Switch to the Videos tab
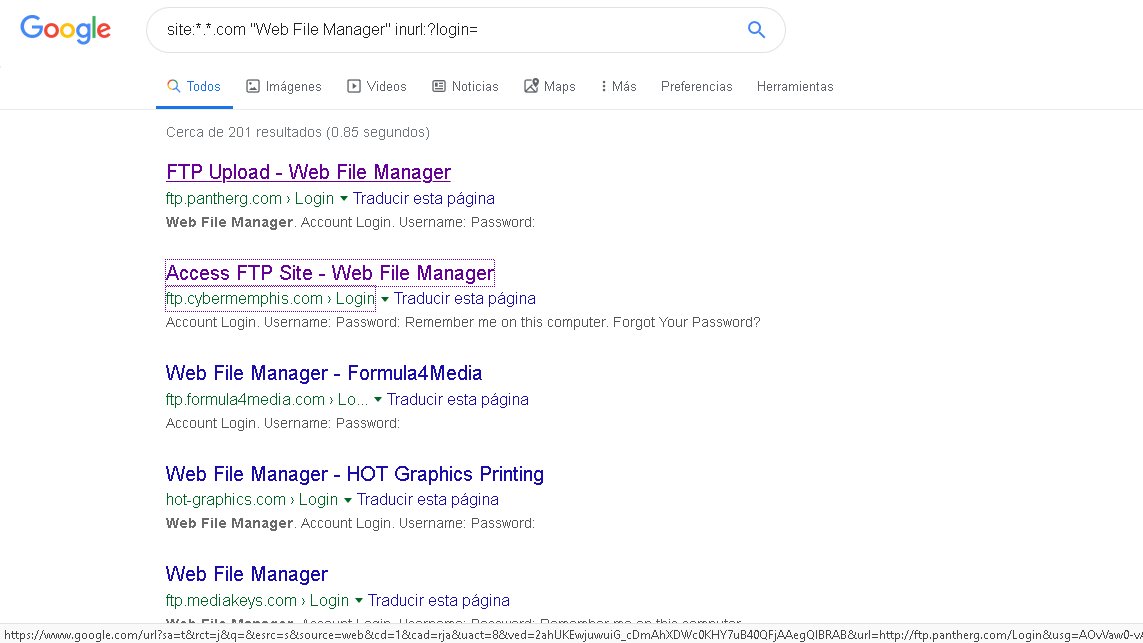 376,86
